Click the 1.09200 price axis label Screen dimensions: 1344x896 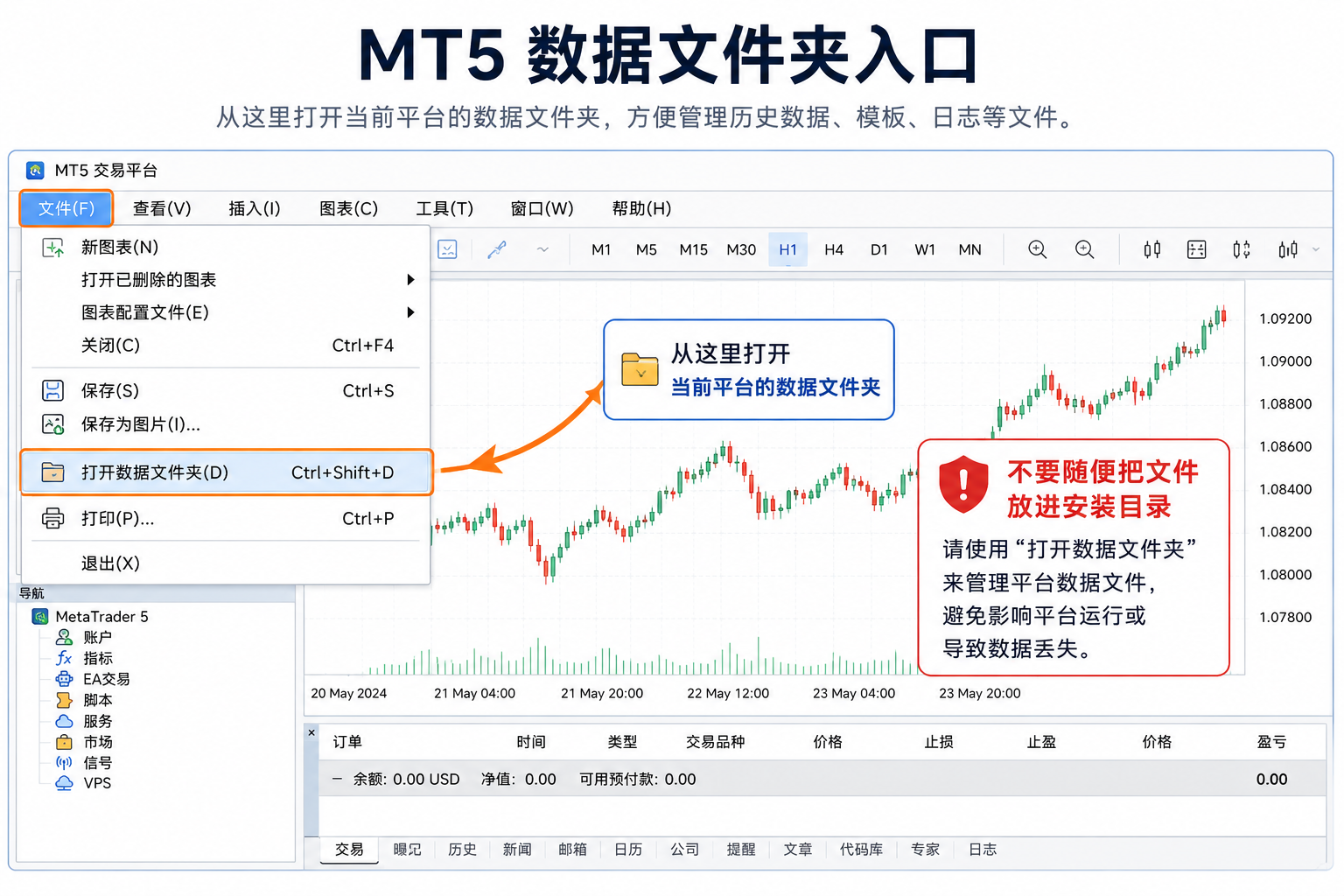pos(1285,318)
